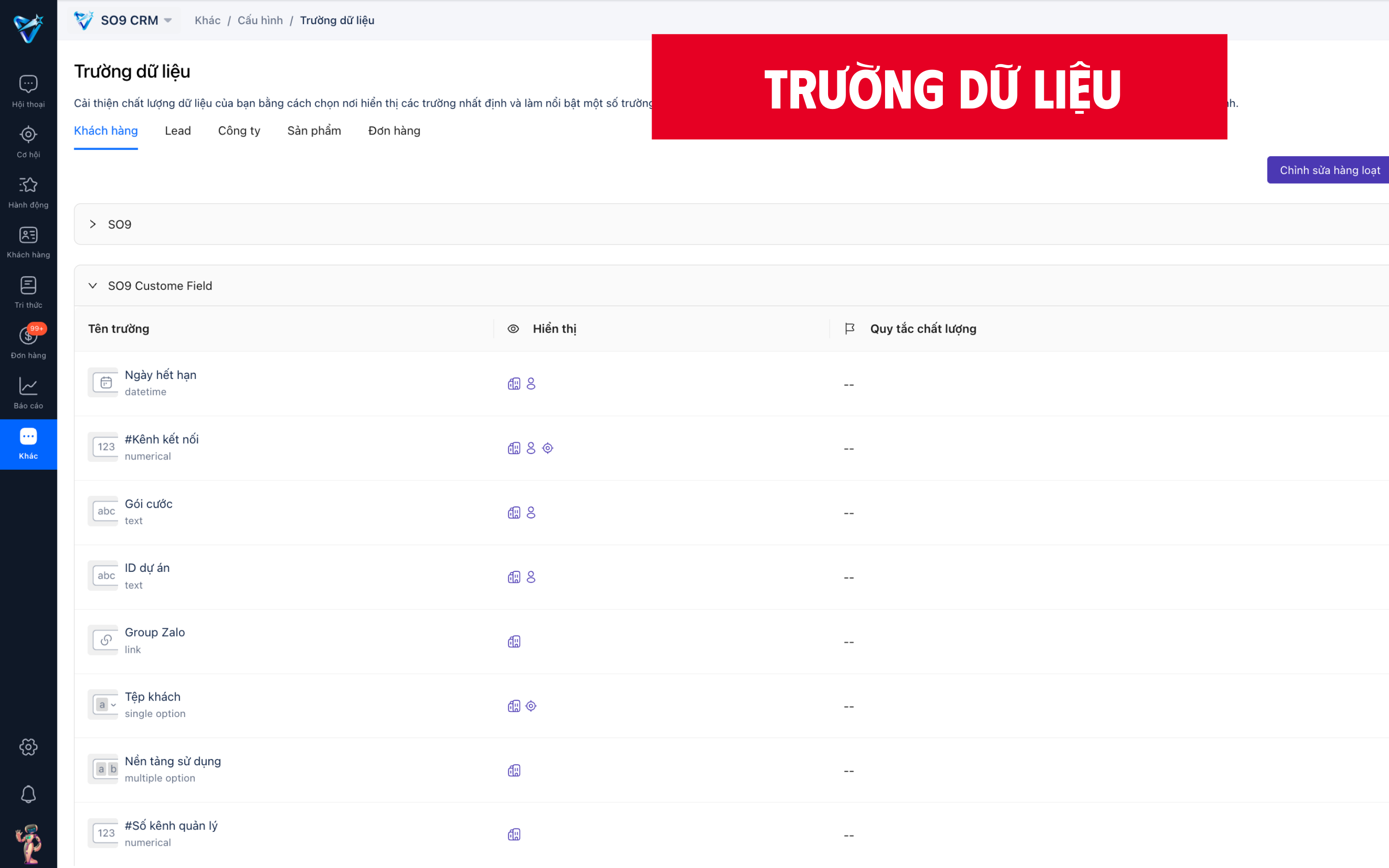Click the target display icon in Tệp khách row

[x=531, y=706]
